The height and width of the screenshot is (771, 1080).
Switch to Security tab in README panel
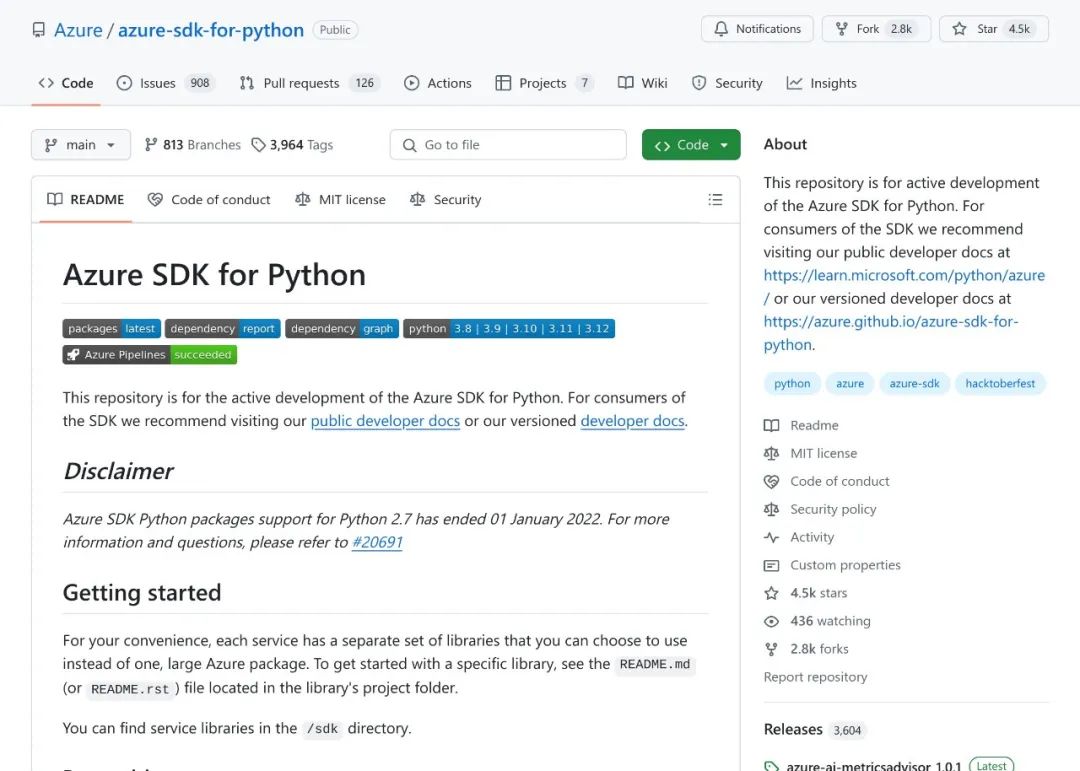(446, 200)
